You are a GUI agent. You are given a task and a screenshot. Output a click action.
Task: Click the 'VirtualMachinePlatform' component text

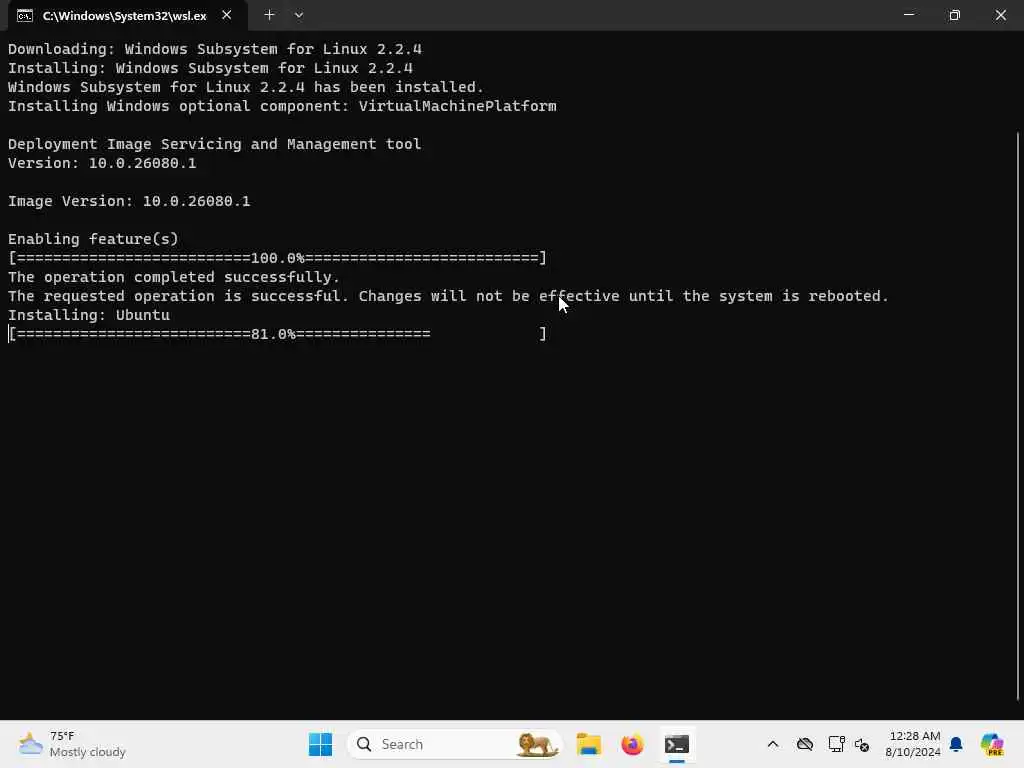457,106
